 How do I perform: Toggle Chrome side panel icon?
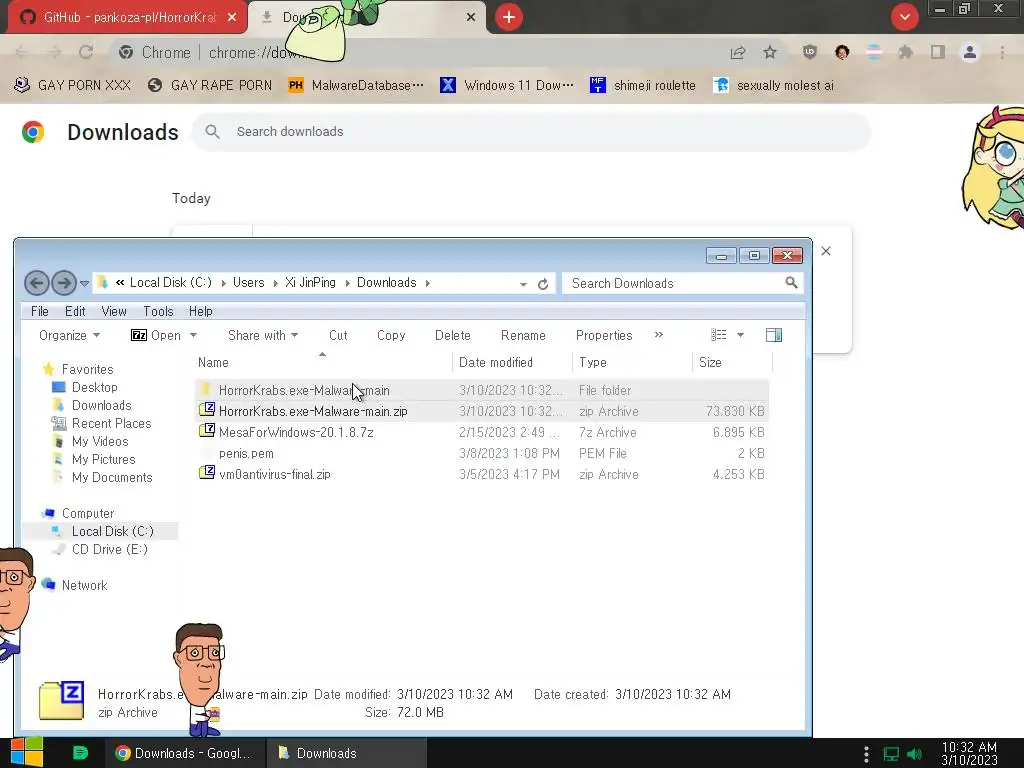tap(938, 52)
